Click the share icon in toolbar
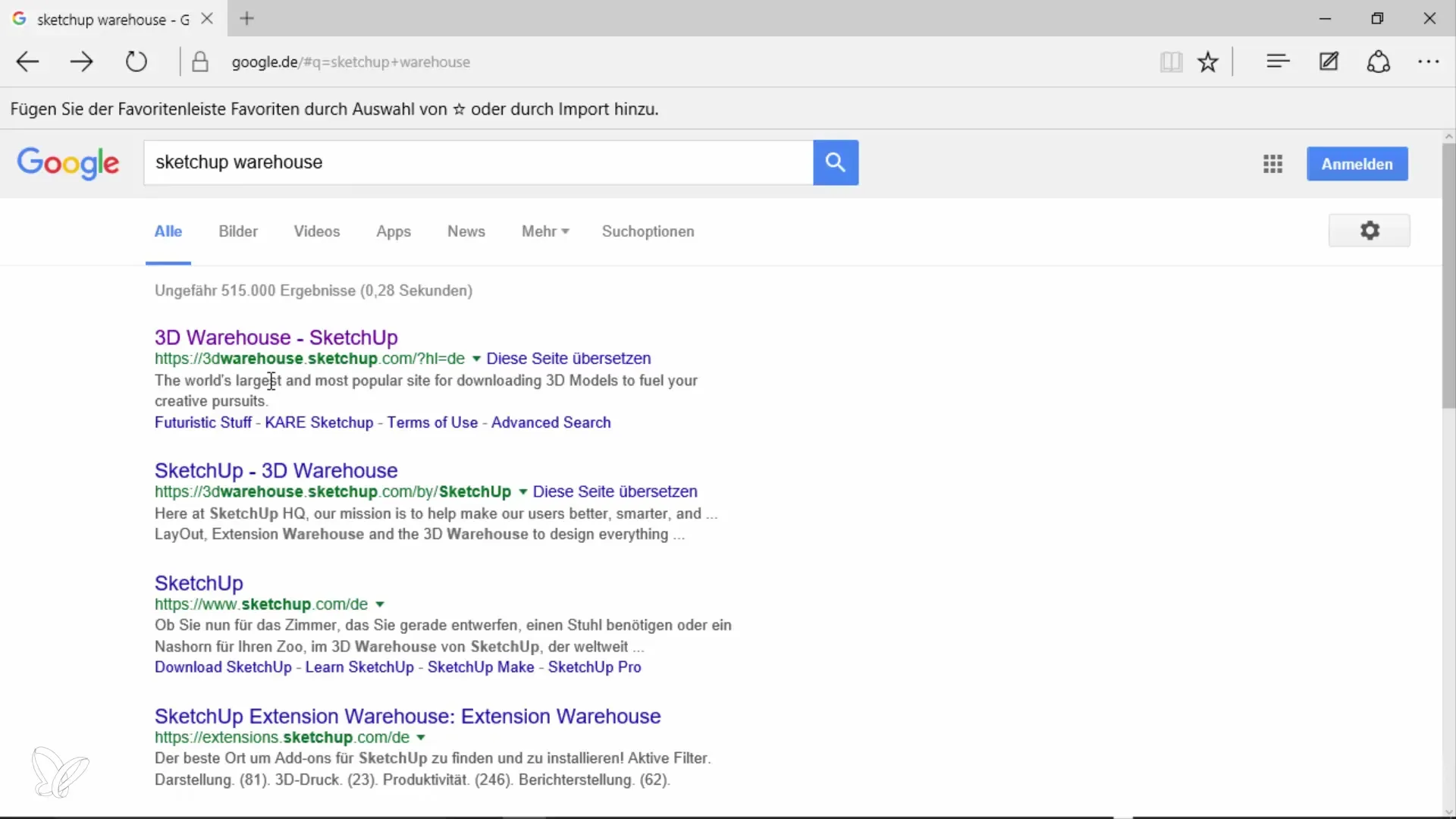Image resolution: width=1456 pixels, height=819 pixels. click(x=1379, y=61)
